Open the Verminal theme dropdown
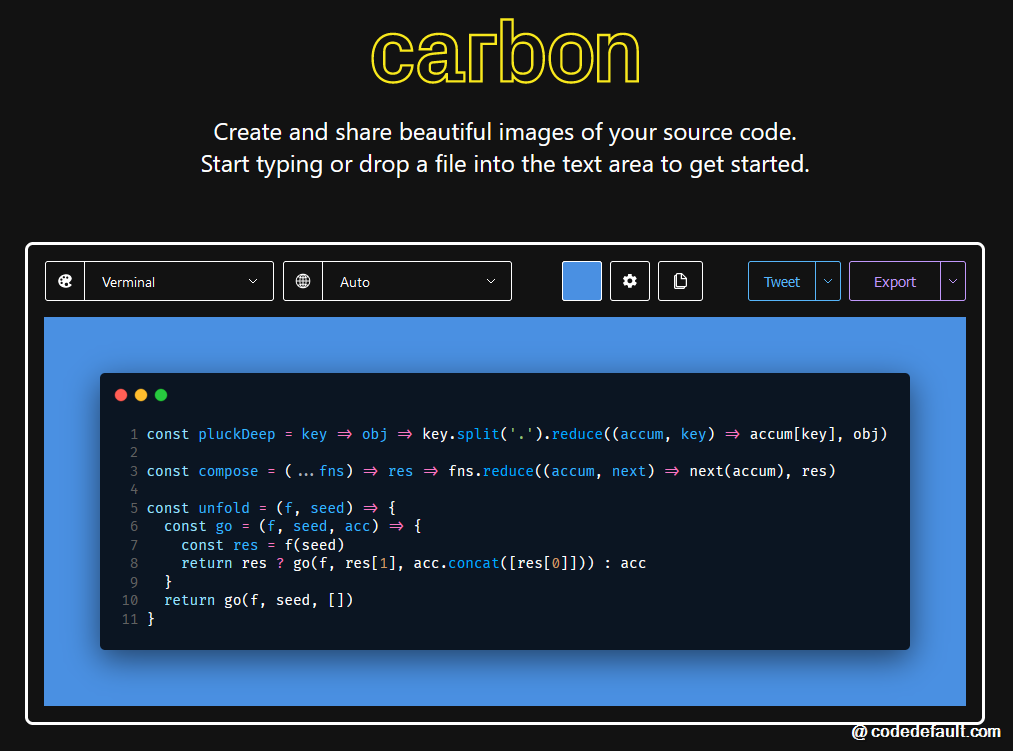This screenshot has width=1013, height=751. [x=179, y=281]
